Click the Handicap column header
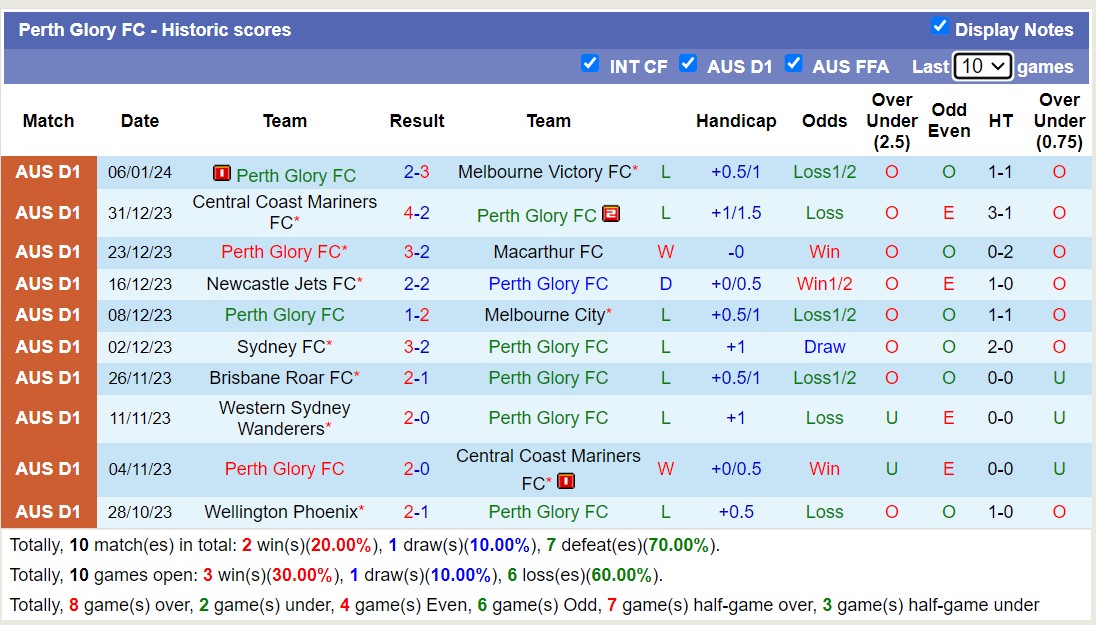This screenshot has width=1096, height=625. 736,121
